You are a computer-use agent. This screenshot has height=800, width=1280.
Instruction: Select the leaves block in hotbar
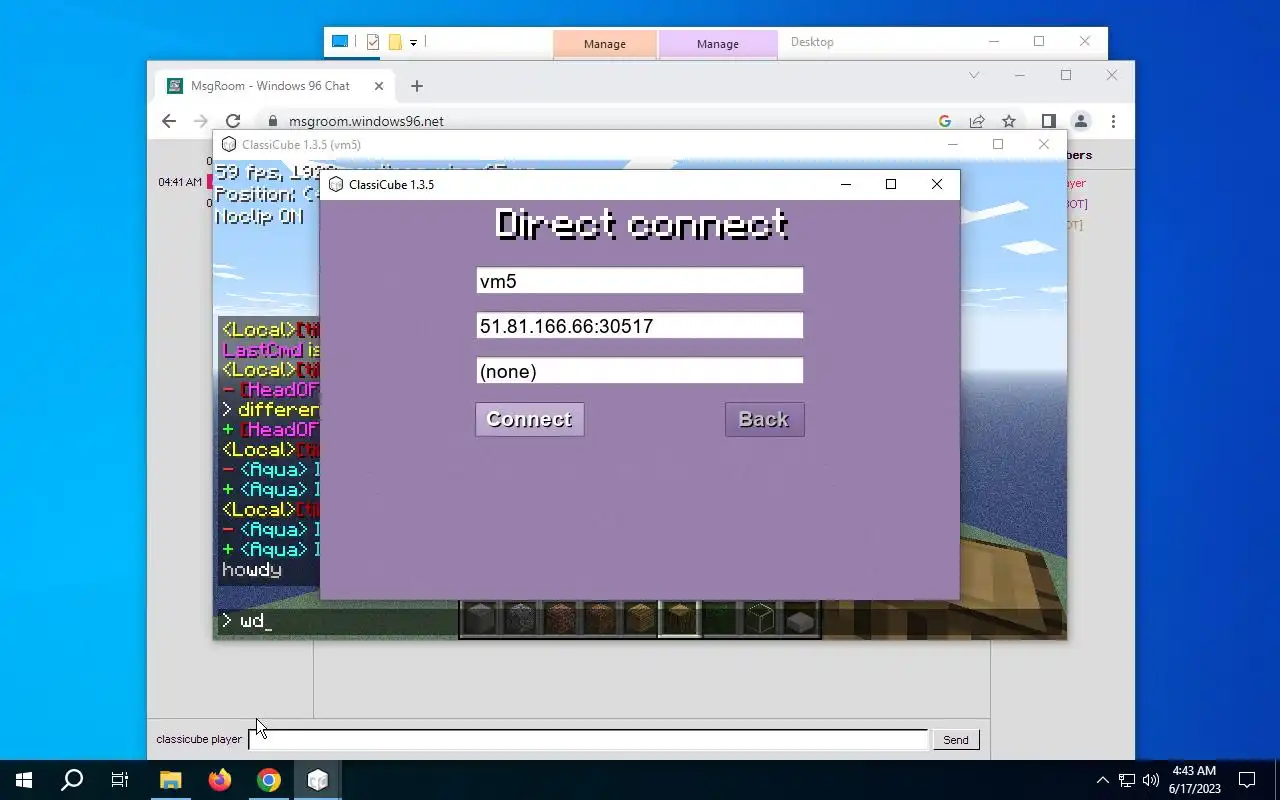tap(719, 619)
